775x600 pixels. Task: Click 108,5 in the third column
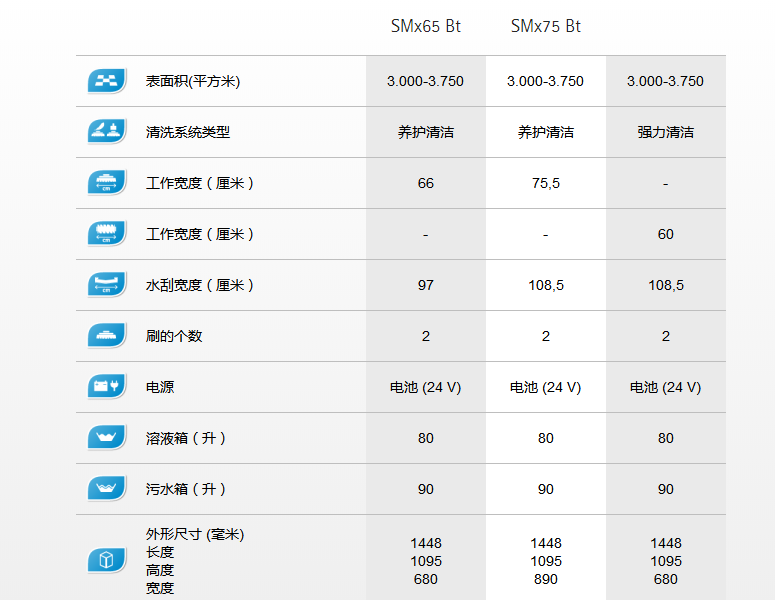666,285
